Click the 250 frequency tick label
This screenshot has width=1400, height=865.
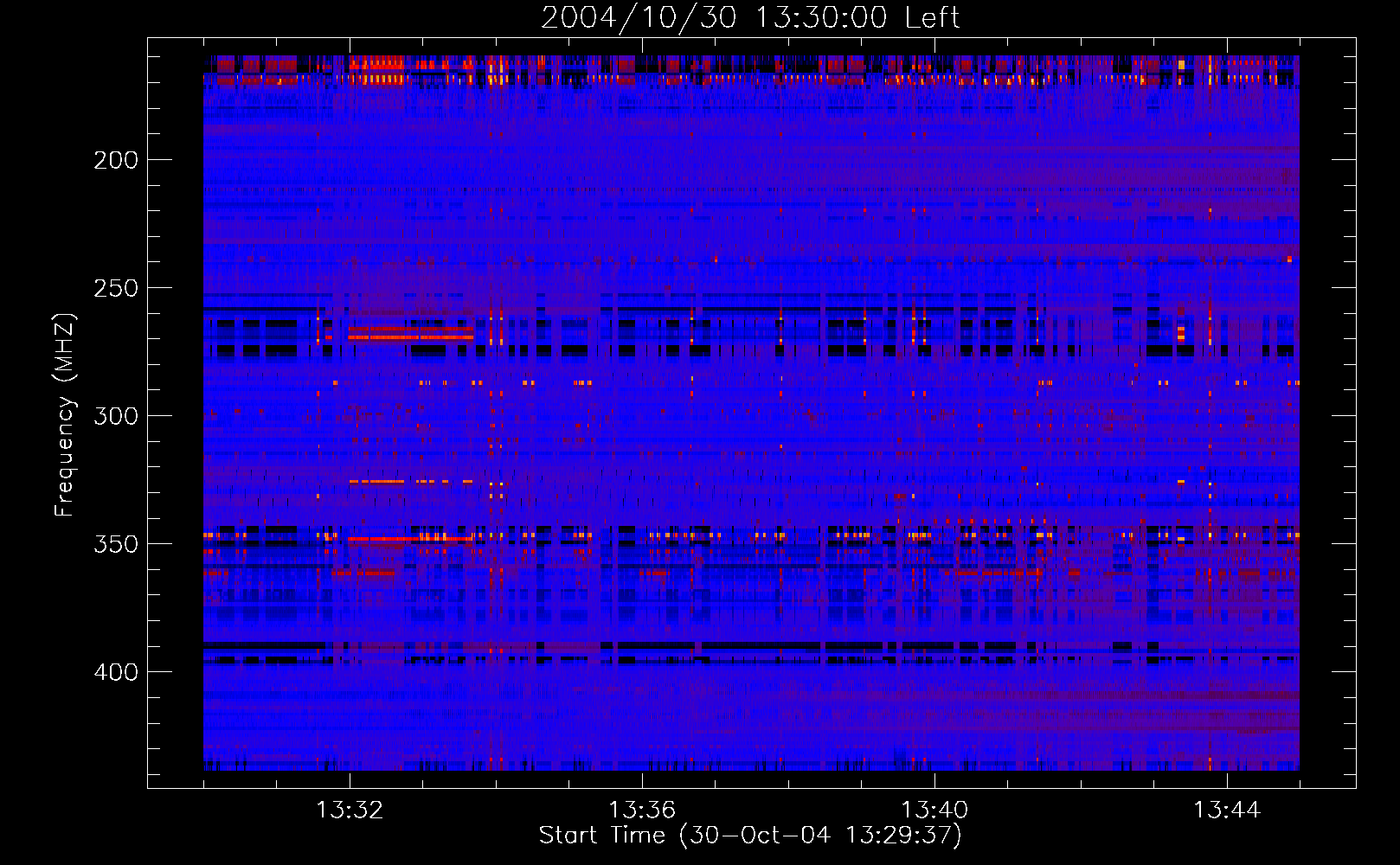116,288
